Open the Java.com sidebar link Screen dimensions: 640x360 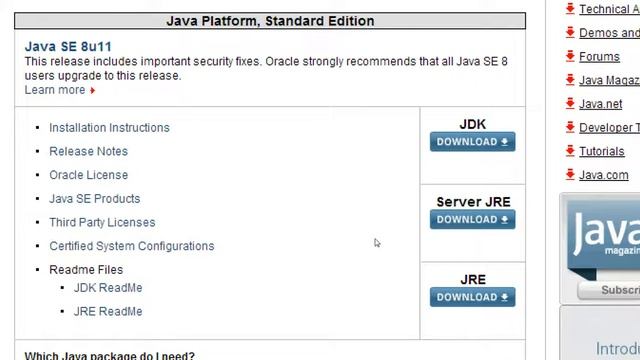click(604, 175)
